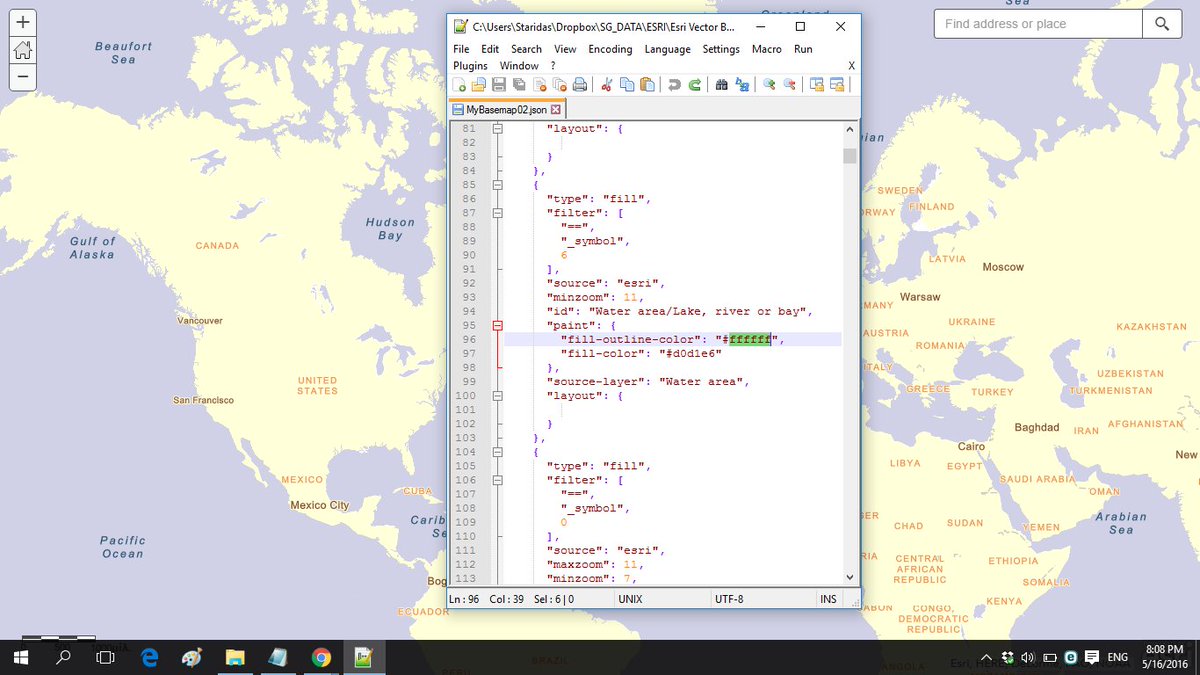Click the Print icon in the toolbar
This screenshot has height=675, width=1200.
point(580,85)
